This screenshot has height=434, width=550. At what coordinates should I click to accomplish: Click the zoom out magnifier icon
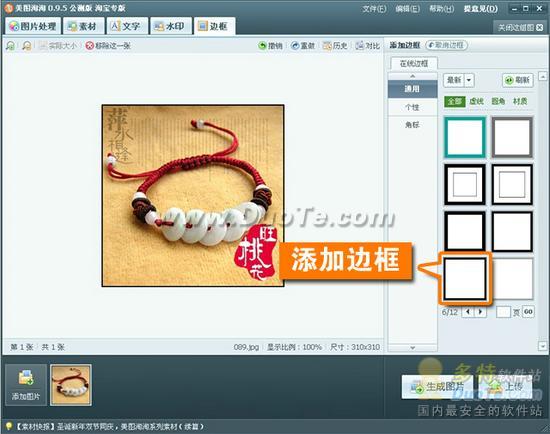click(x=27, y=46)
